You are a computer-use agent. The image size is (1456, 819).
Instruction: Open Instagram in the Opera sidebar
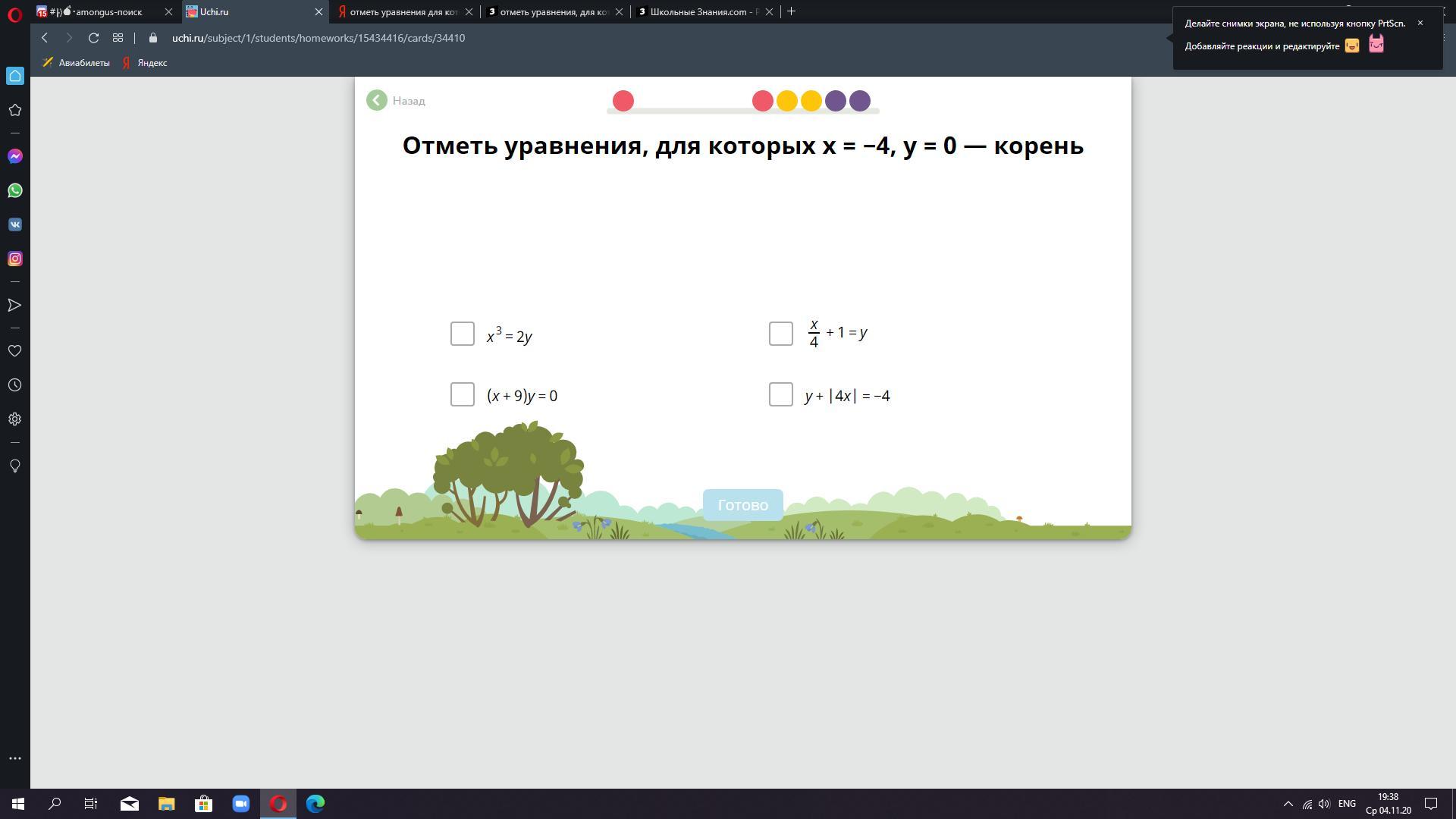click(15, 259)
